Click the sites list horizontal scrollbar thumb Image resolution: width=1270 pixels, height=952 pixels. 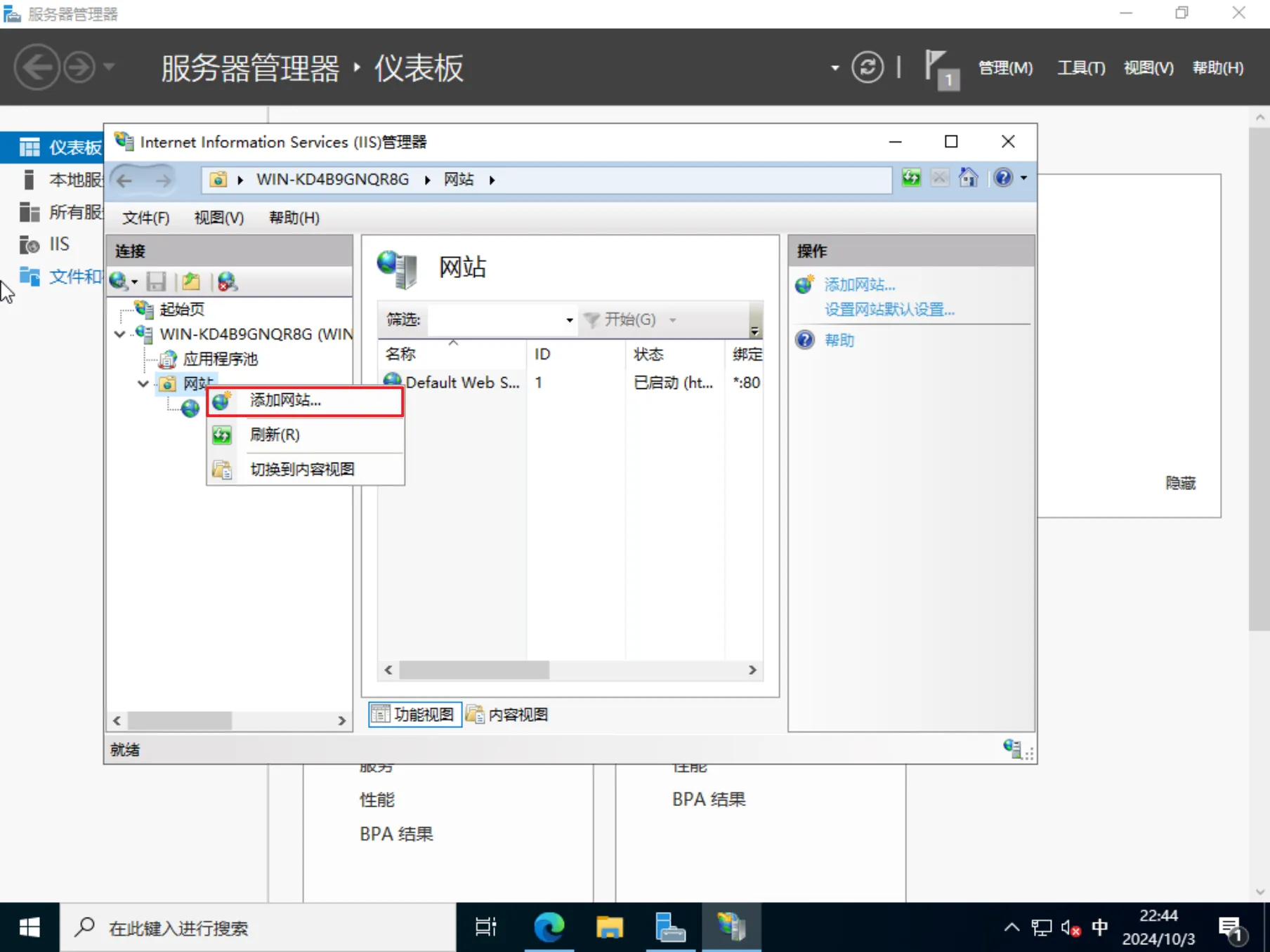(x=474, y=670)
